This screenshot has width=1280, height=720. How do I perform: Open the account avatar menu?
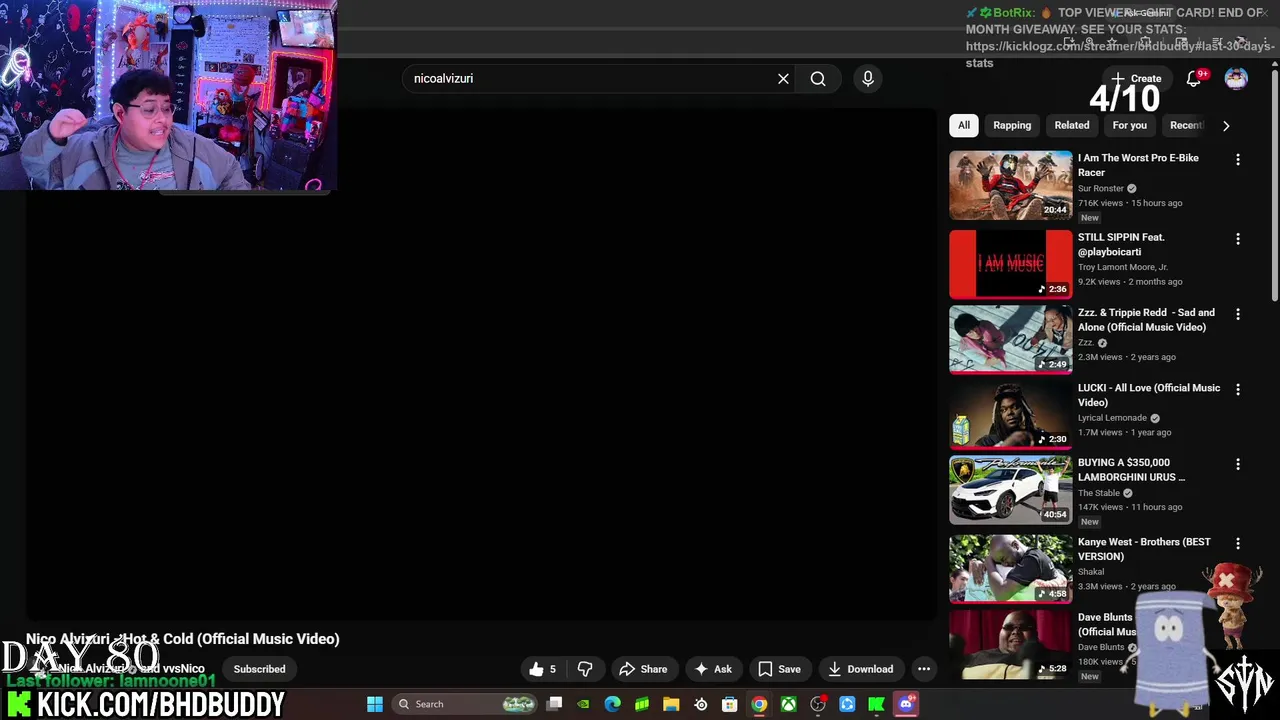[x=1236, y=78]
